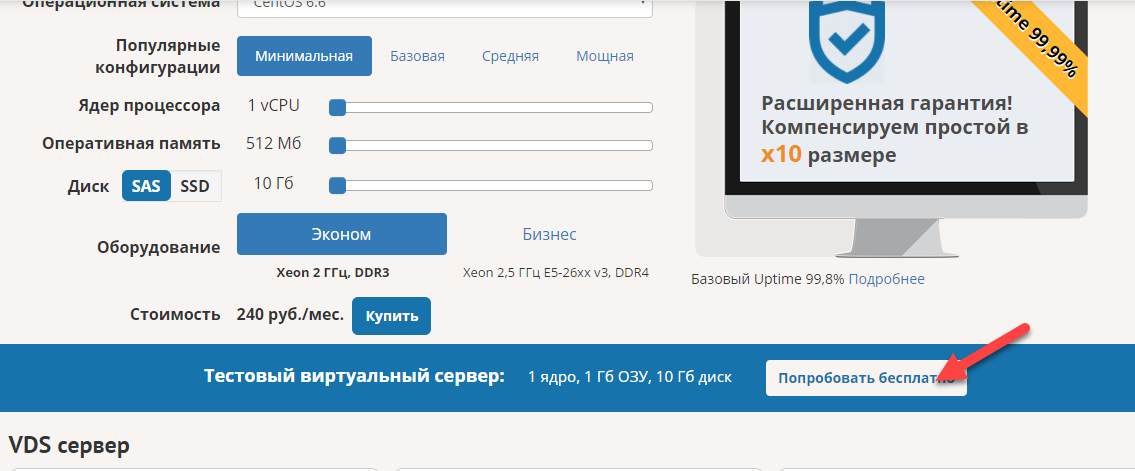Select SAS disk type

[x=146, y=186]
